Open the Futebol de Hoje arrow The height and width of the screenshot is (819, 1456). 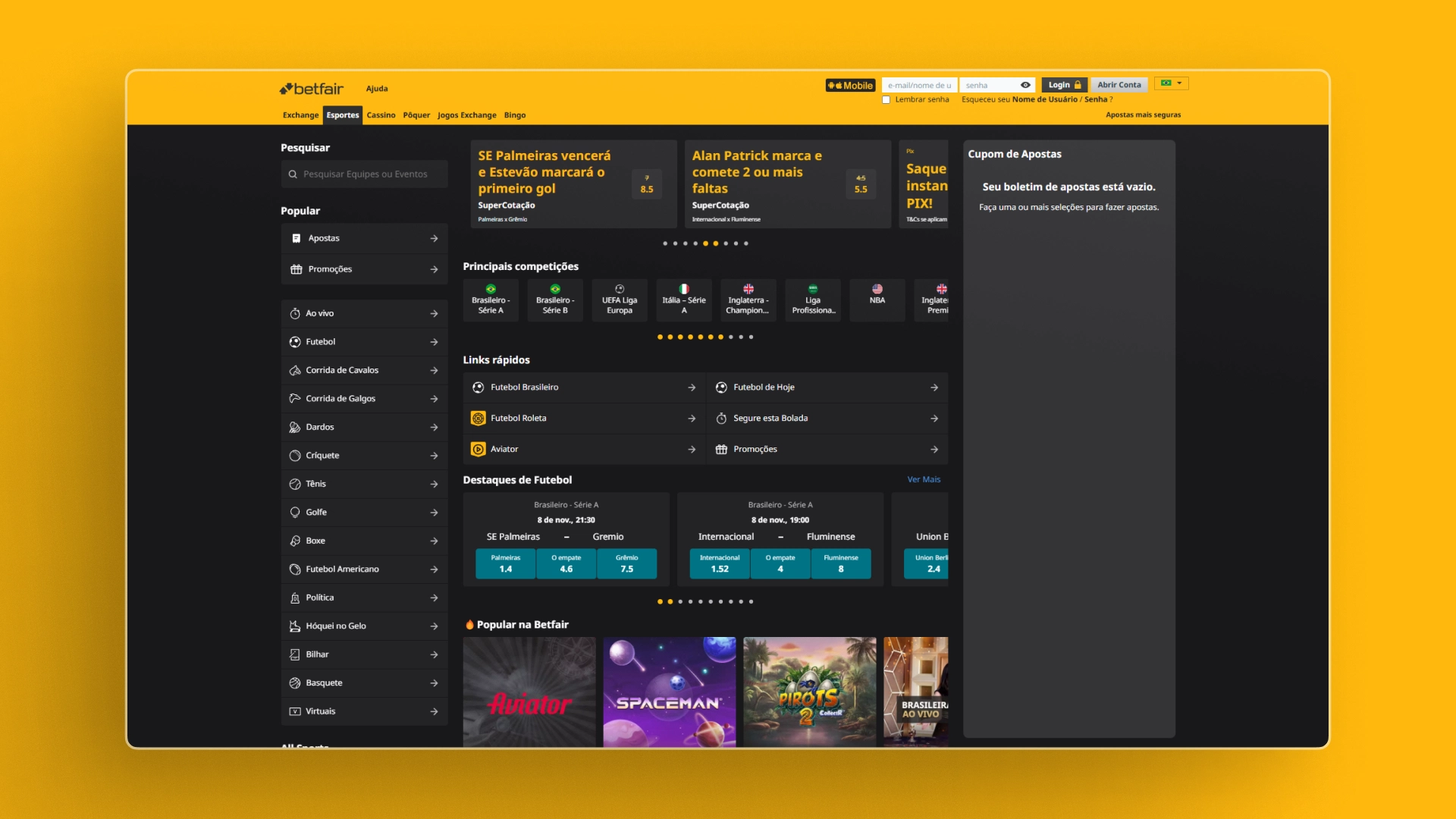click(x=934, y=388)
